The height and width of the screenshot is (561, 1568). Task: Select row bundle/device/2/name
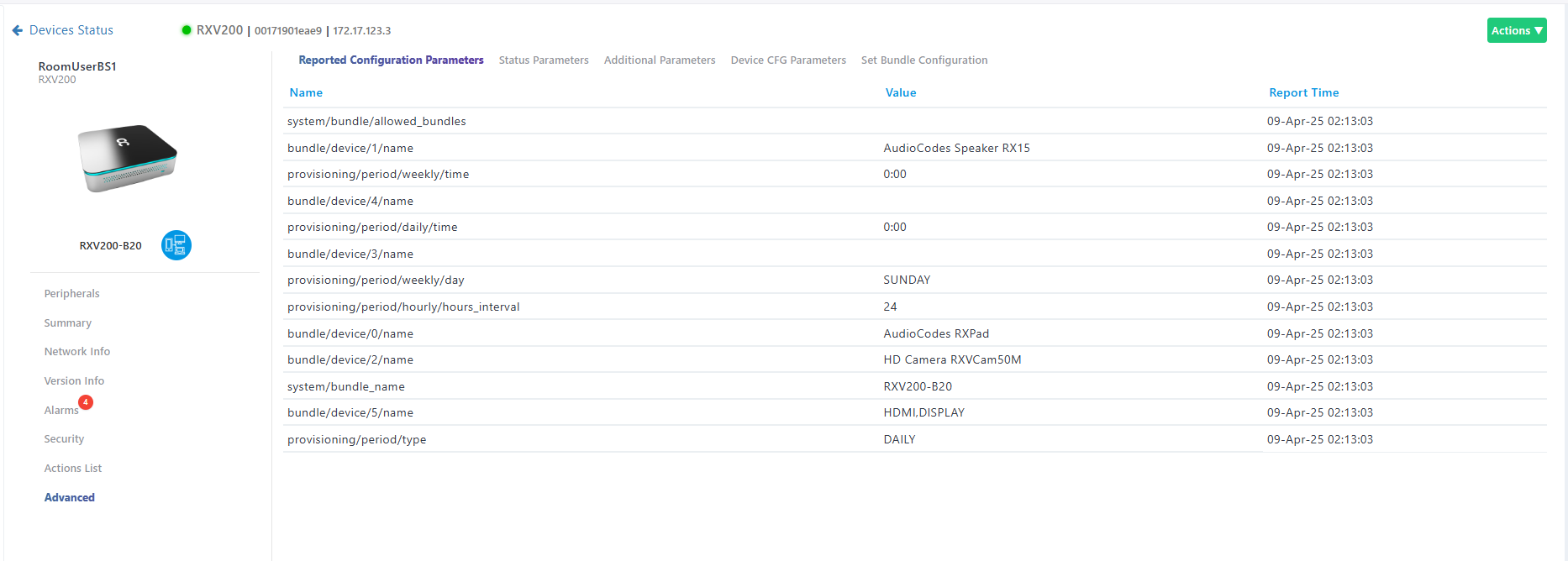click(x=915, y=359)
